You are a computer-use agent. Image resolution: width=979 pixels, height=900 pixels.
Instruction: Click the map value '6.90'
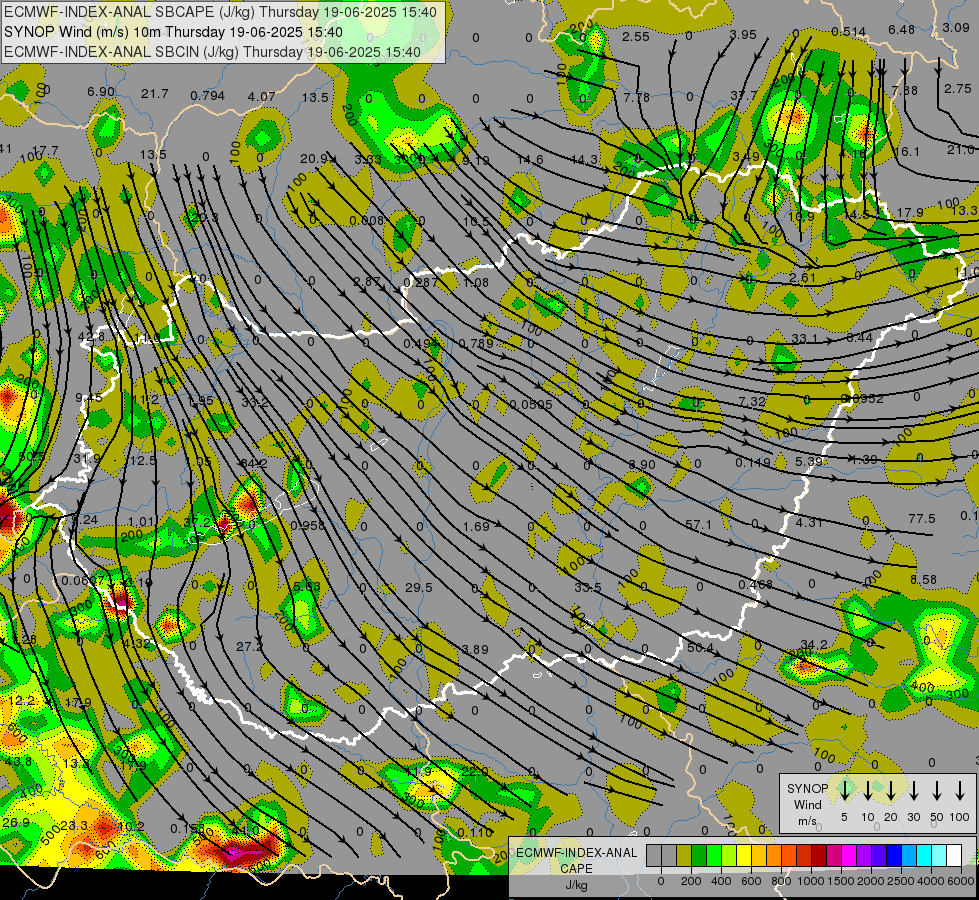point(101,92)
